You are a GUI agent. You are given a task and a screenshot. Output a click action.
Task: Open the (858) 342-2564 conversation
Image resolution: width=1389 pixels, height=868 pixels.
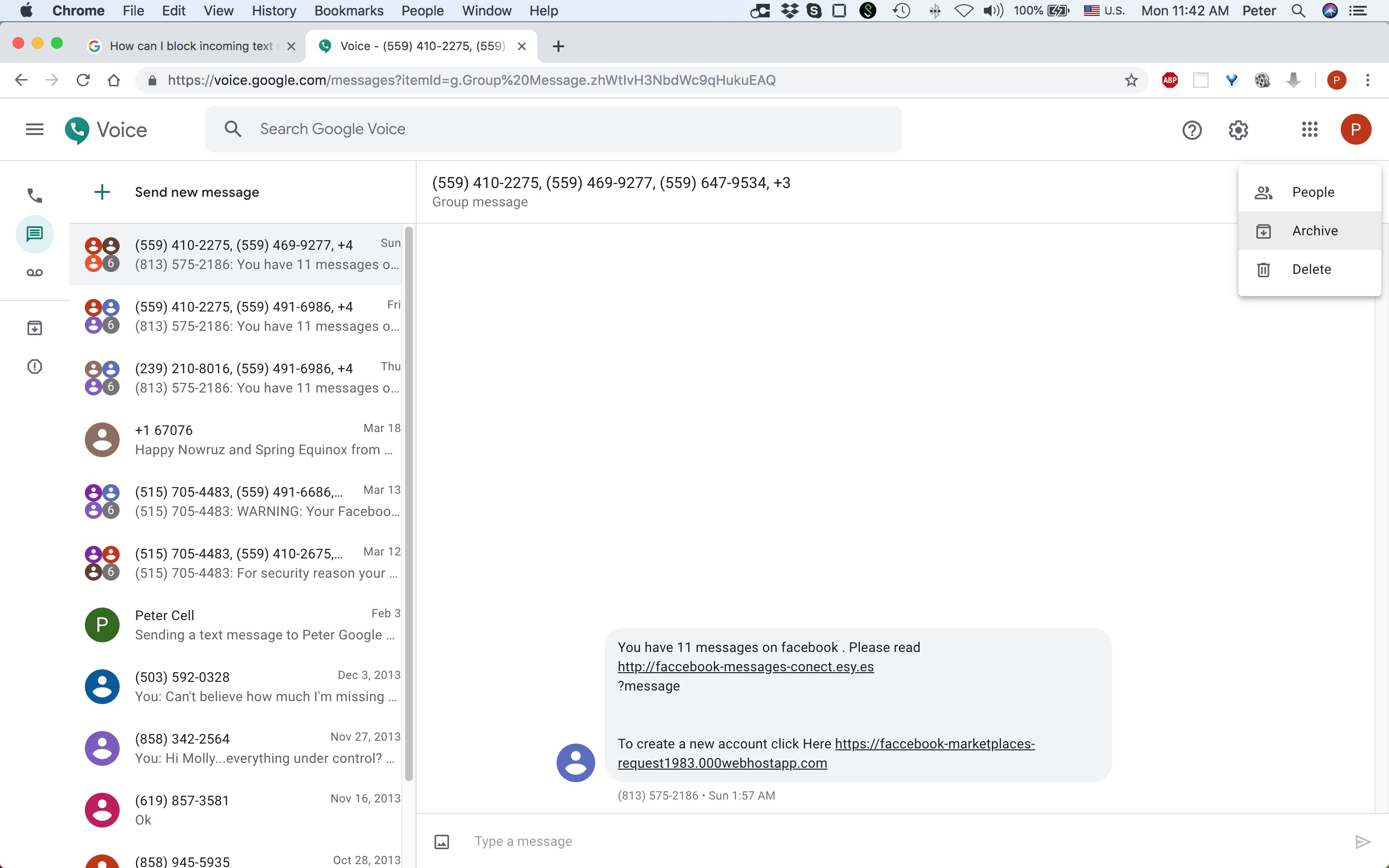point(236,748)
